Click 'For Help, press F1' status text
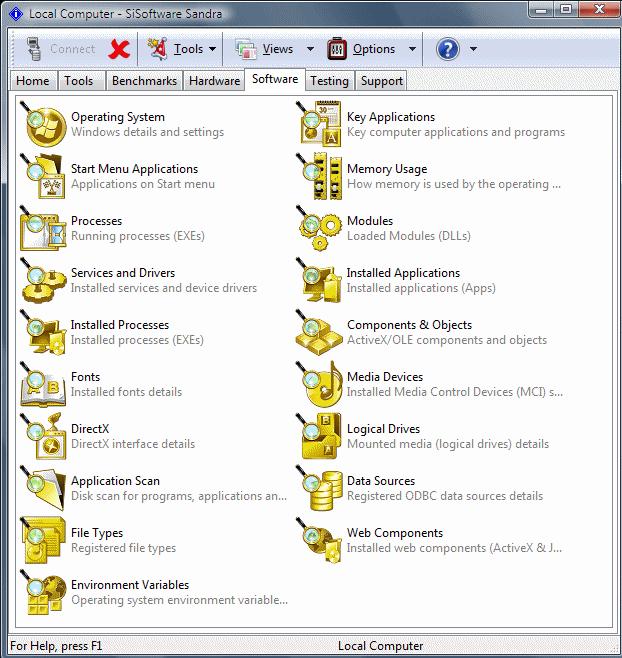Image resolution: width=622 pixels, height=658 pixels. [x=56, y=646]
